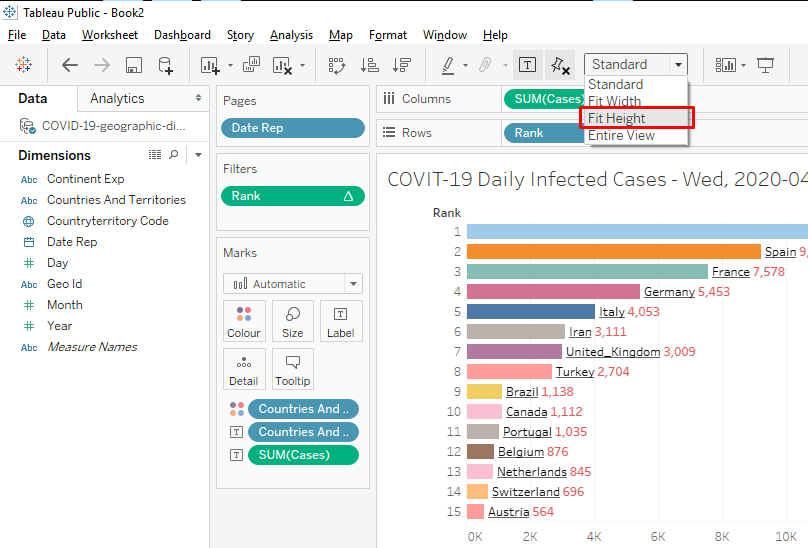Toggle the Highlight pen tool
Screen dimensions: 808x548
(x=448, y=65)
